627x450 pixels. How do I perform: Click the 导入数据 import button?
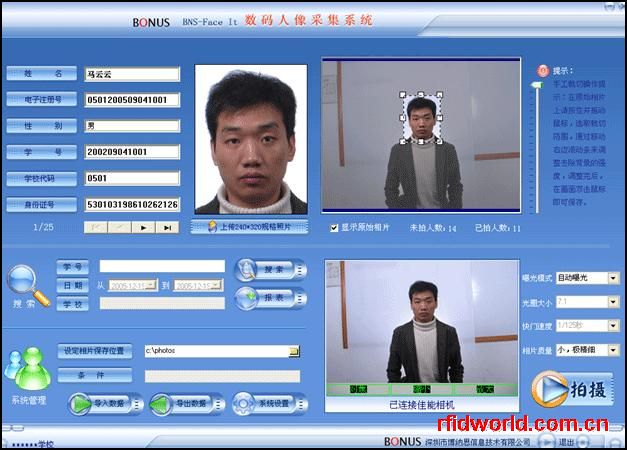[x=105, y=404]
